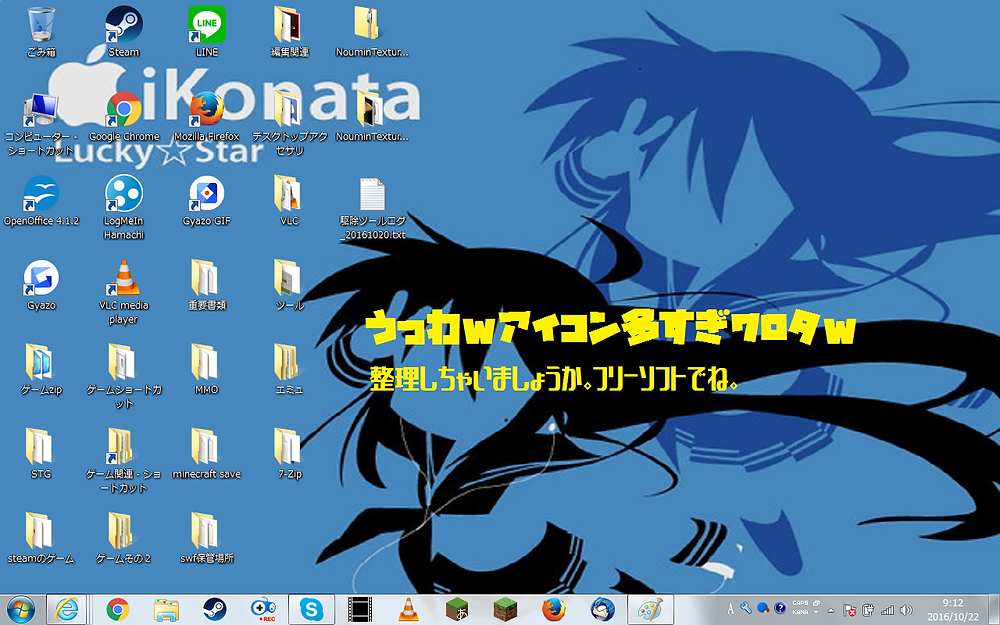
Task: Open the 7-Zip folder
Action: [x=290, y=454]
